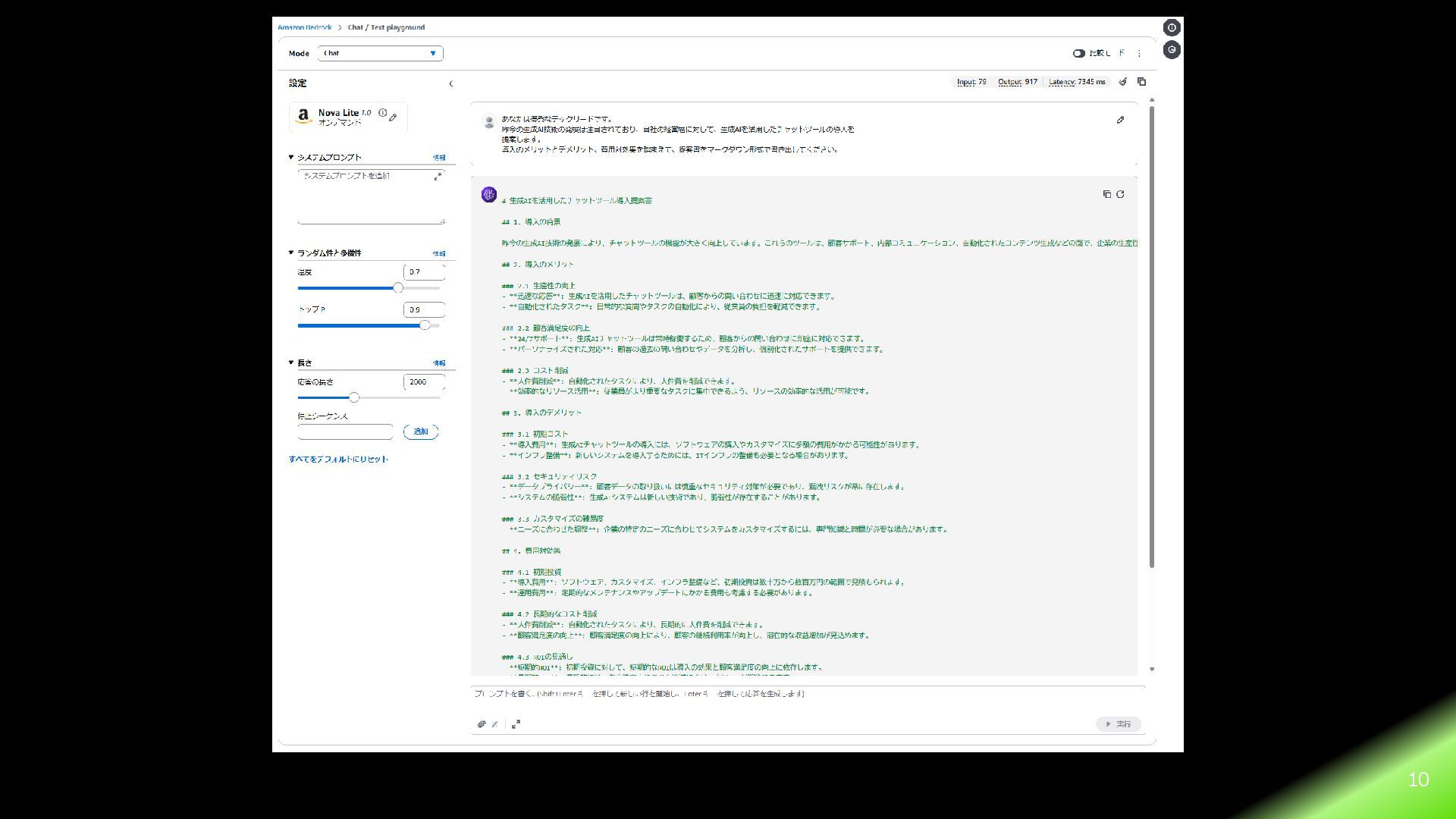This screenshot has height=819, width=1456.
Task: Click the Chat / Text playground breadcrumb text
Action: (x=386, y=28)
